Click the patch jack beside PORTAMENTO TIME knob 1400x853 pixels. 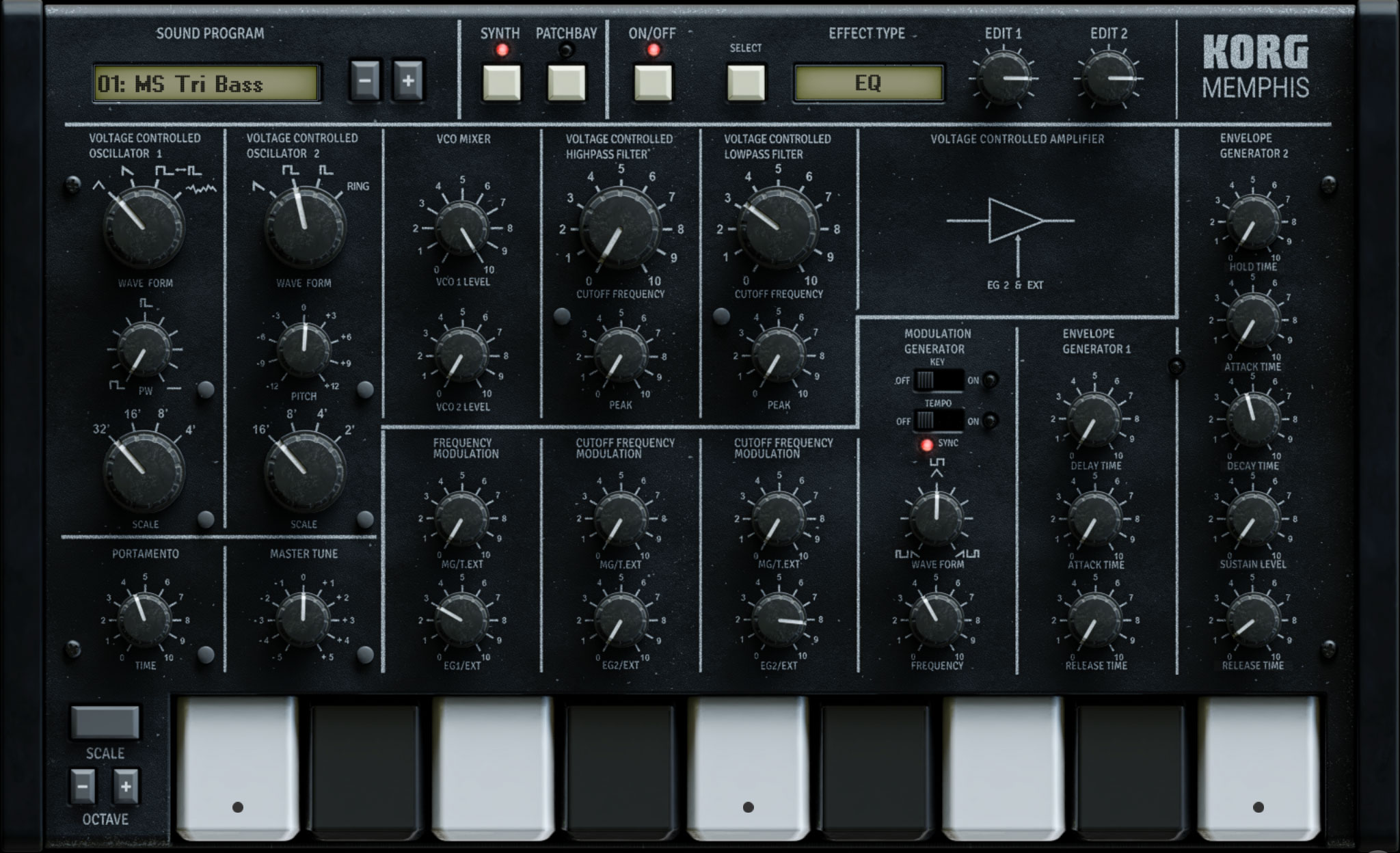pos(206,654)
